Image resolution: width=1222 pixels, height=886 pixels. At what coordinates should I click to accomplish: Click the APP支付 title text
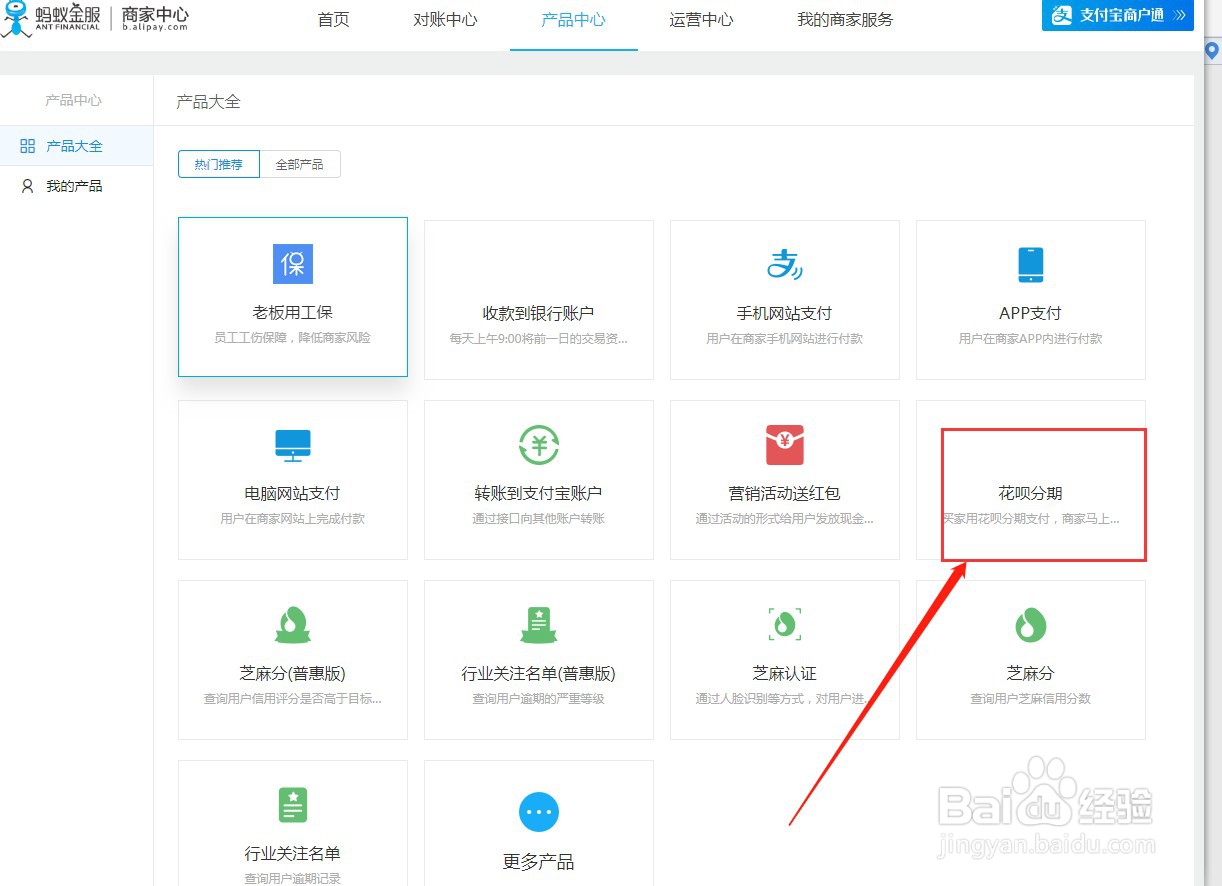point(1031,313)
